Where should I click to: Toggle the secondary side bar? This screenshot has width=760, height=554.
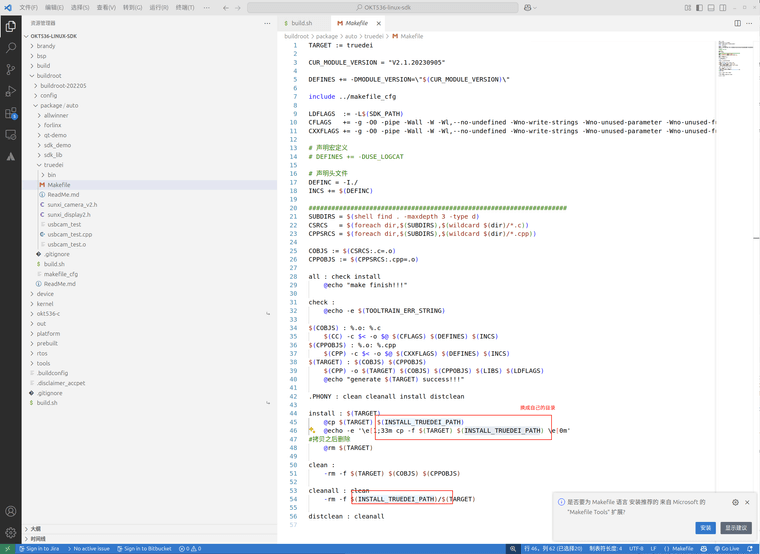coord(723,8)
